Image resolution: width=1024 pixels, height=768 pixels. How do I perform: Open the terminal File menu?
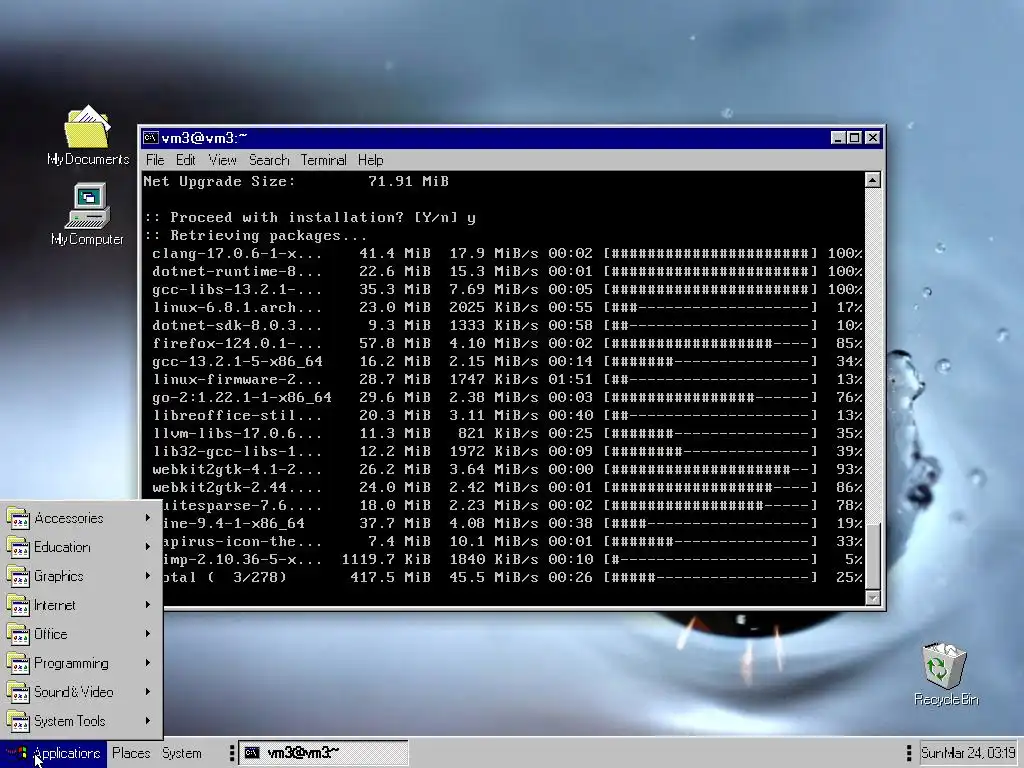[155, 160]
